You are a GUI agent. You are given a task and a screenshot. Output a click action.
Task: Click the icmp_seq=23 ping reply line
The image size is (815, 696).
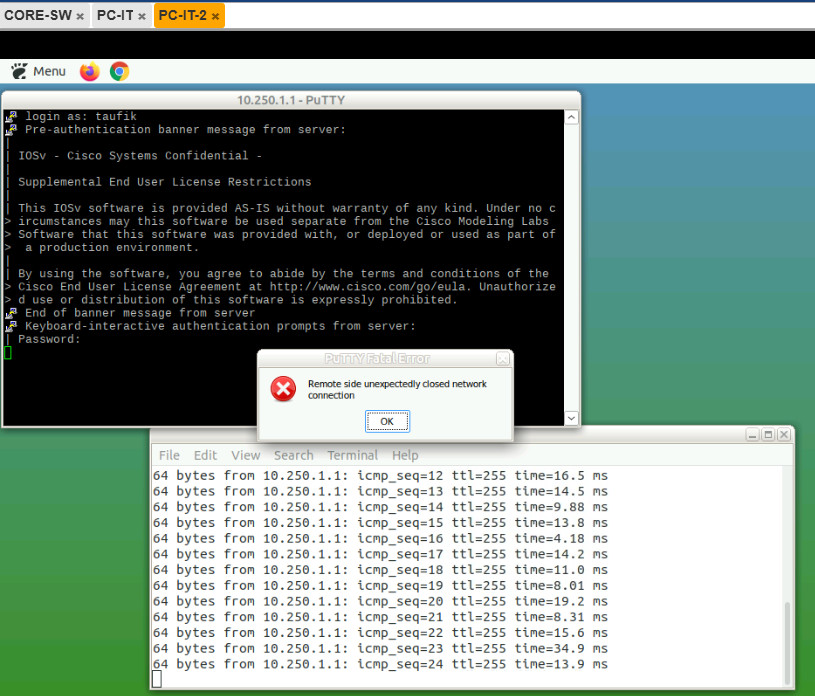380,648
